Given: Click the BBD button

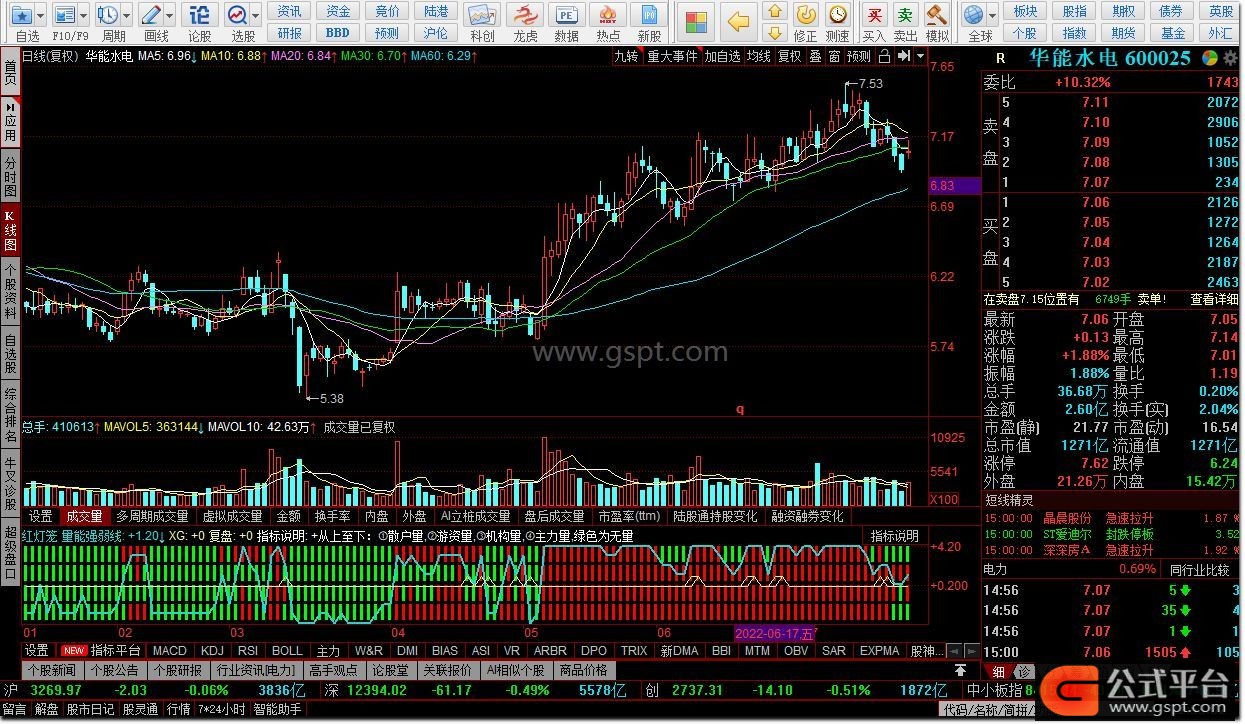Looking at the screenshot, I should (338, 32).
